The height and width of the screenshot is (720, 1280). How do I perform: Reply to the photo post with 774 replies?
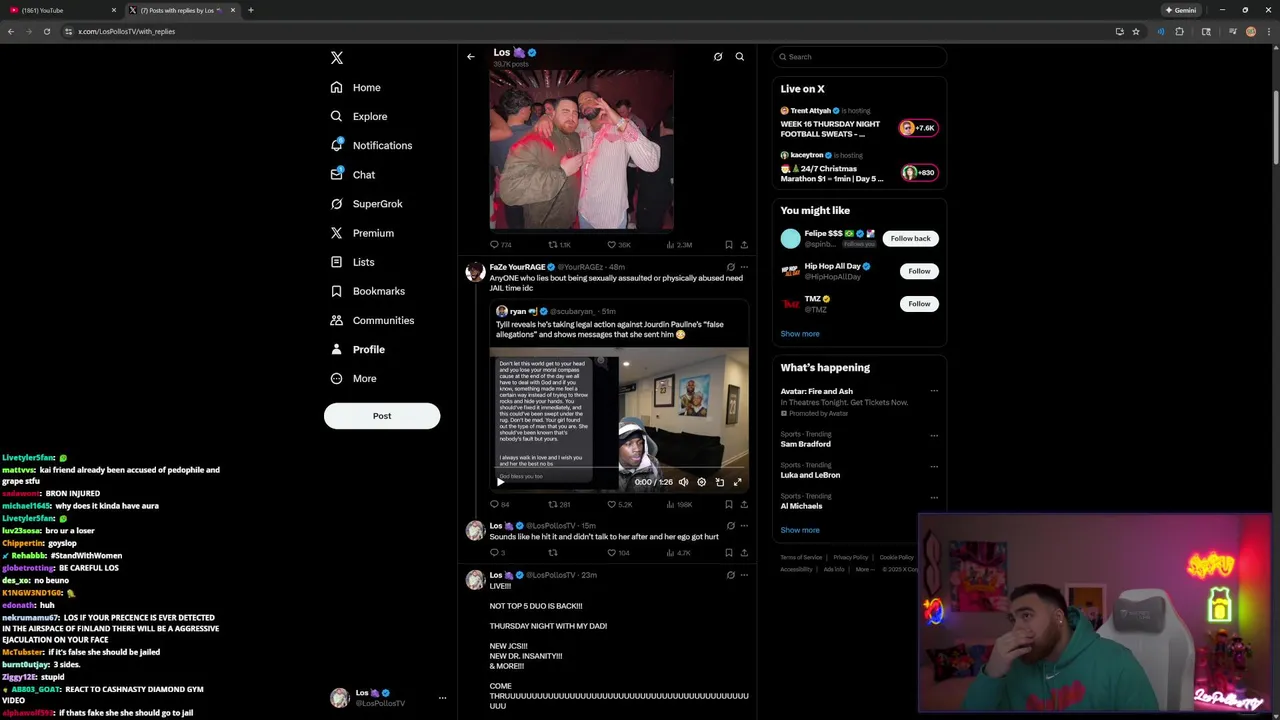tap(500, 244)
